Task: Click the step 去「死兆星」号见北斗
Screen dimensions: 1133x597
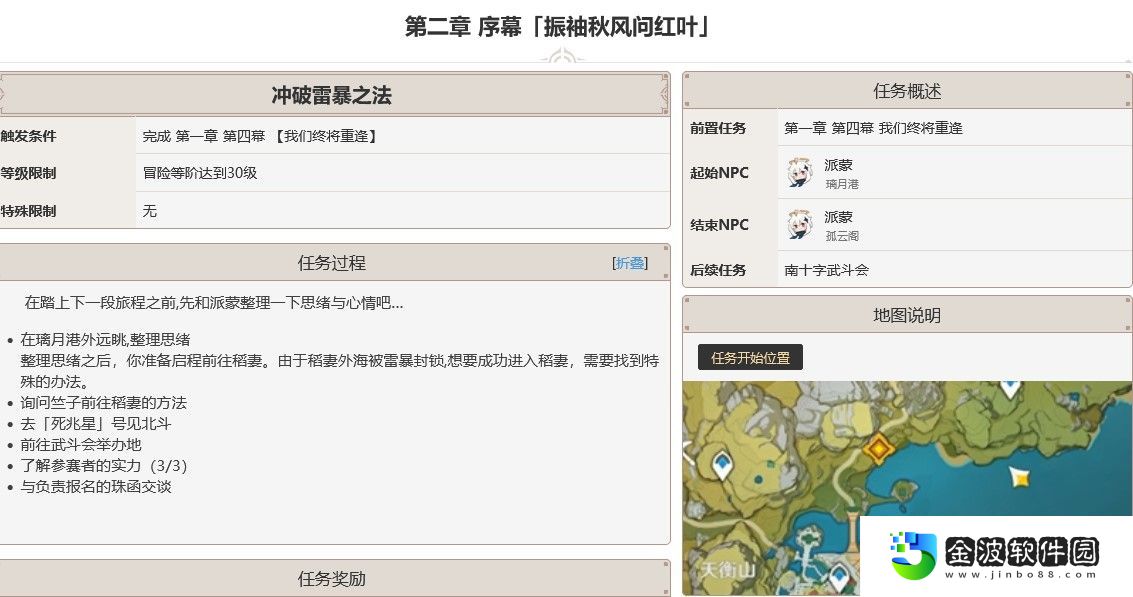Action: point(95,424)
